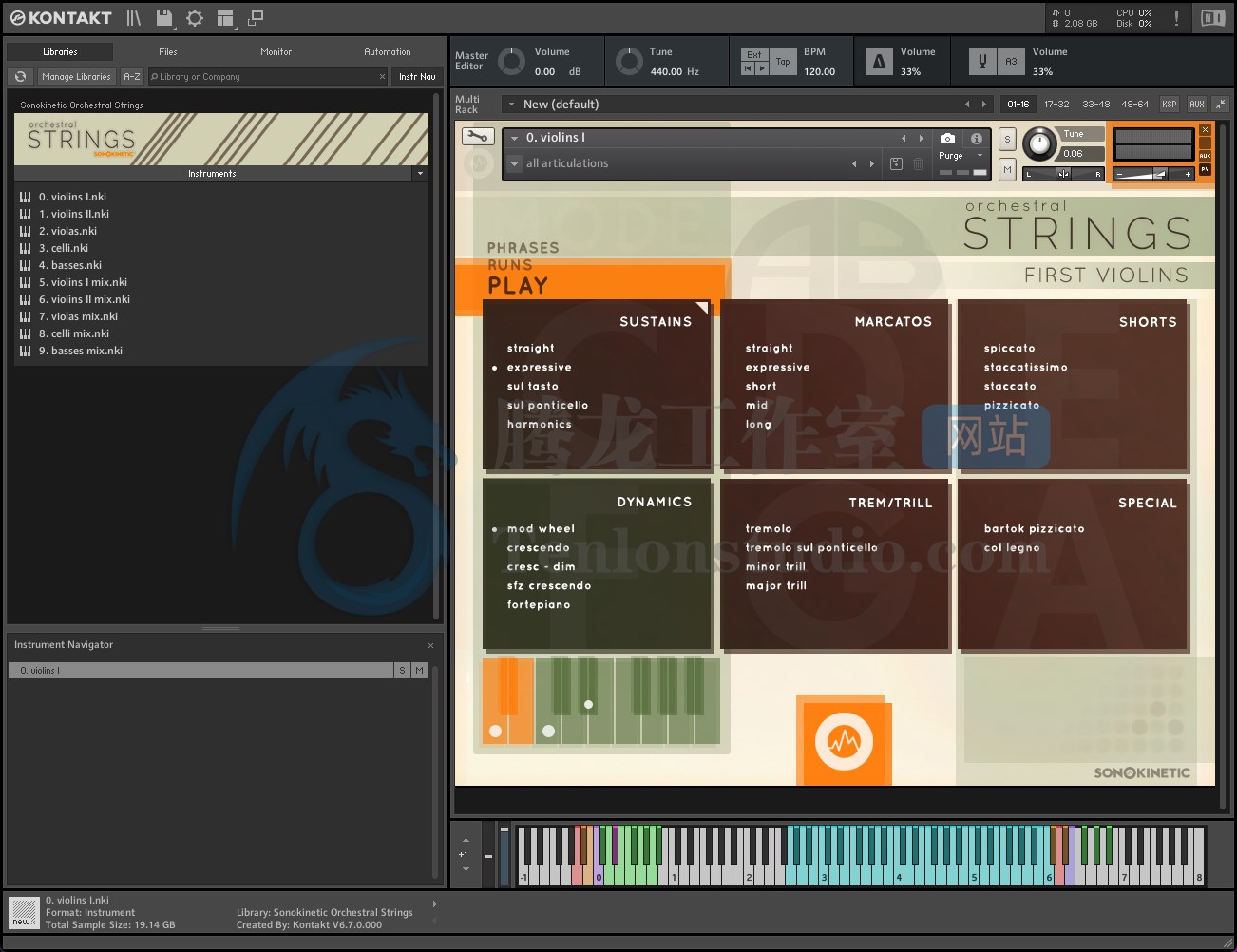
Task: Click the tuning fork reference tone icon
Action: coord(982,62)
